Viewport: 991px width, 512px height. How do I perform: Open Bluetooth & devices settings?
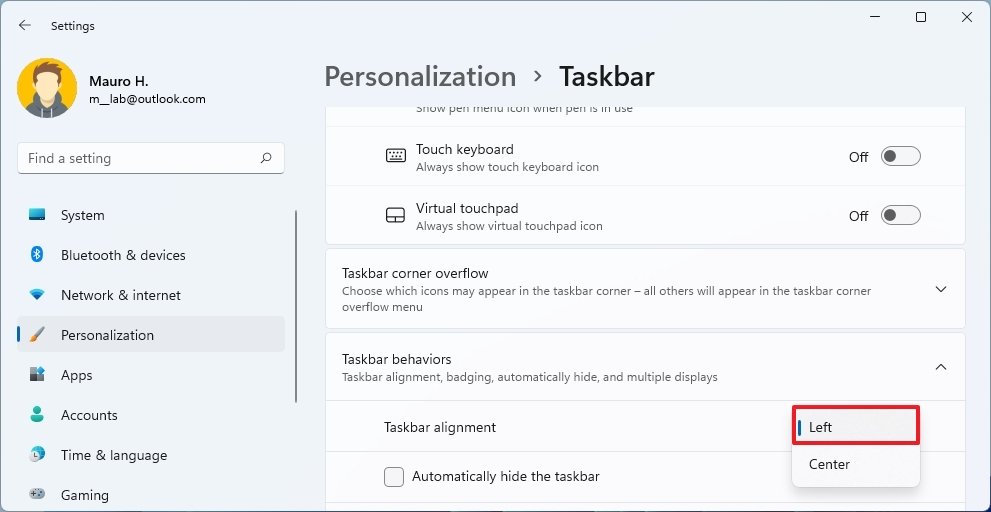tap(151, 255)
